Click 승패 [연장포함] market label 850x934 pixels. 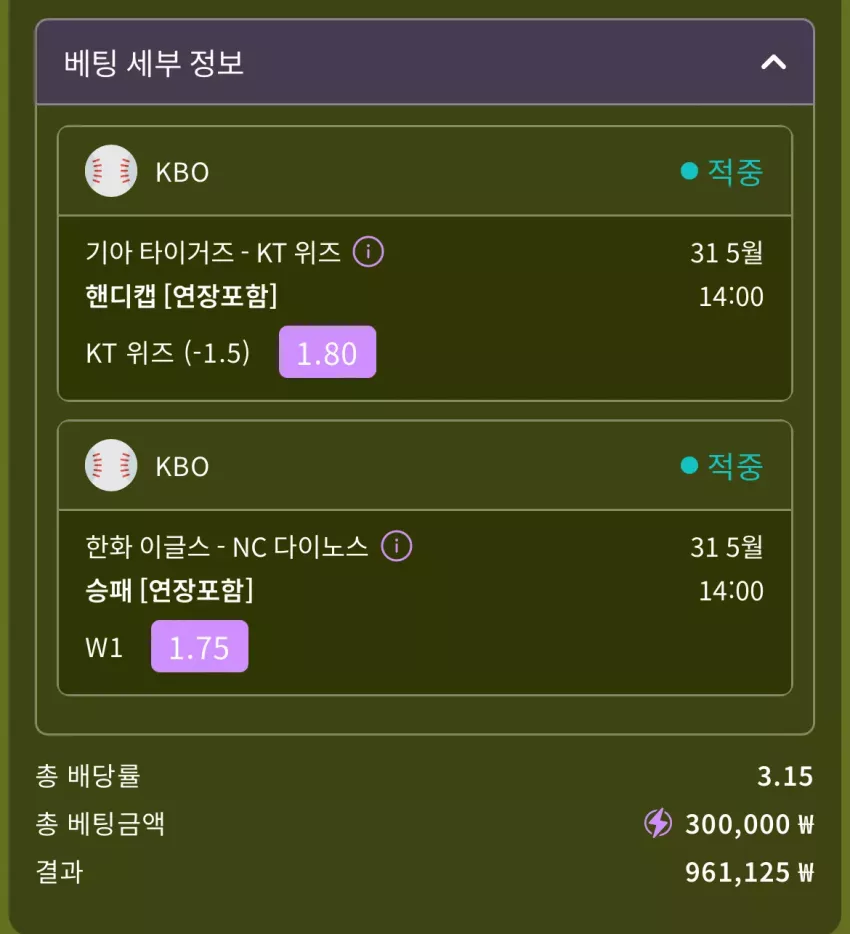point(169,590)
